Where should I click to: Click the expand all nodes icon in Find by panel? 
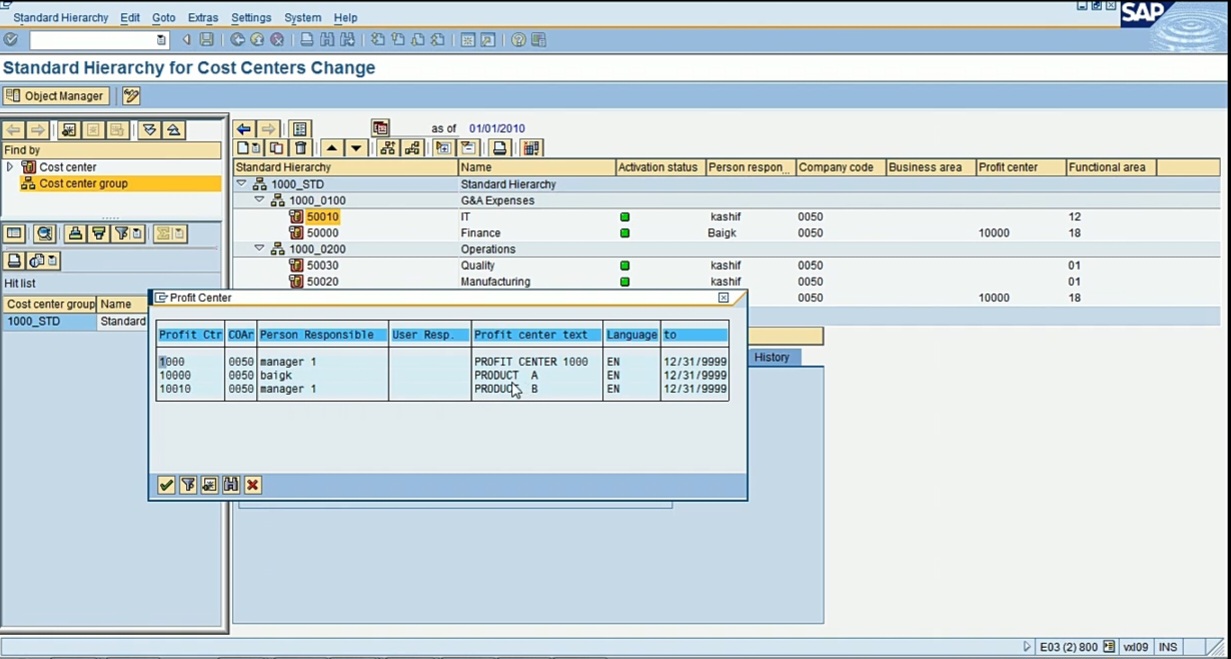click(149, 130)
